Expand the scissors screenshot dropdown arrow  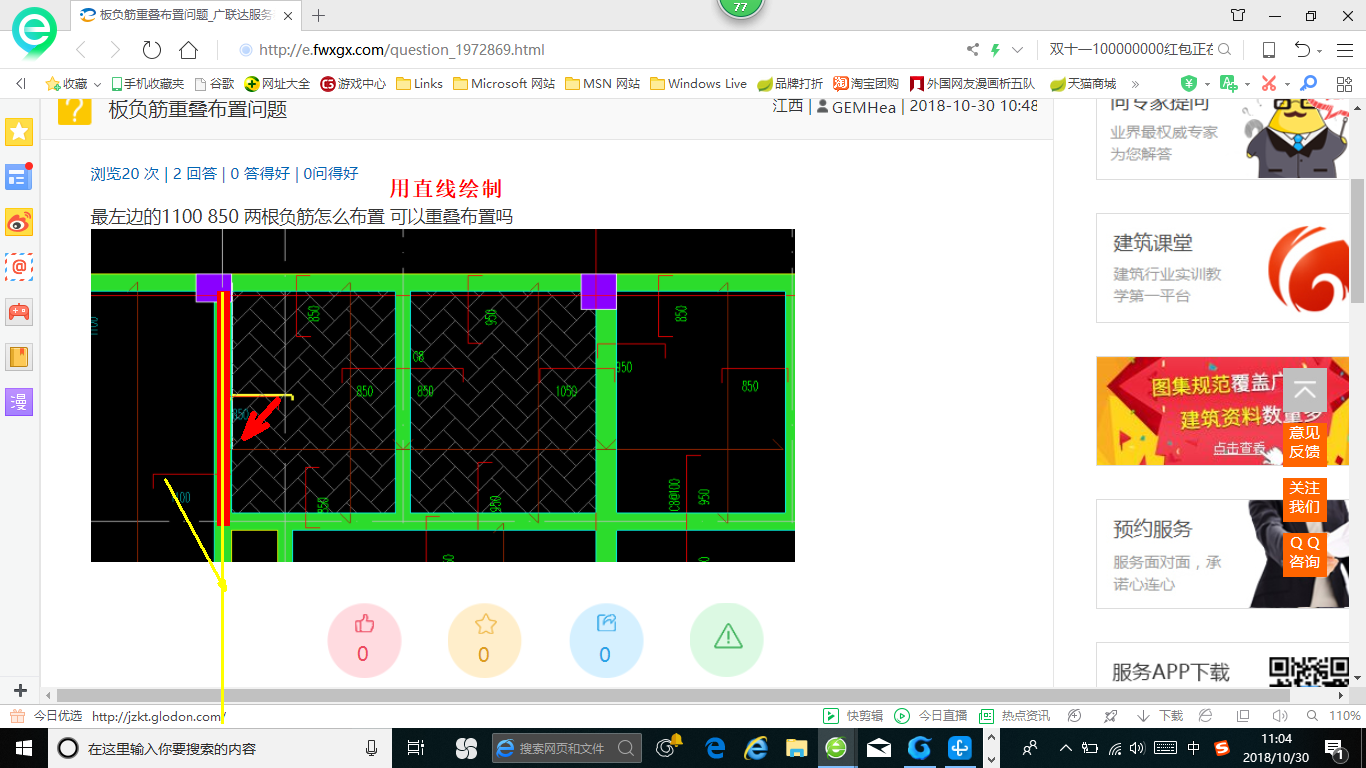(x=1287, y=84)
